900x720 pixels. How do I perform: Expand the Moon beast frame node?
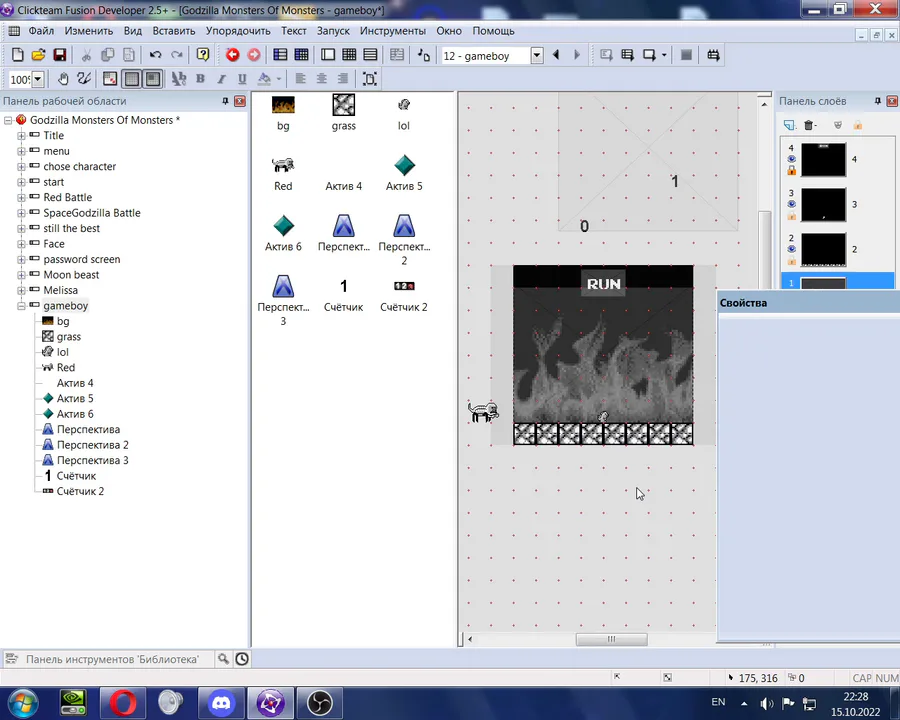coord(21,275)
